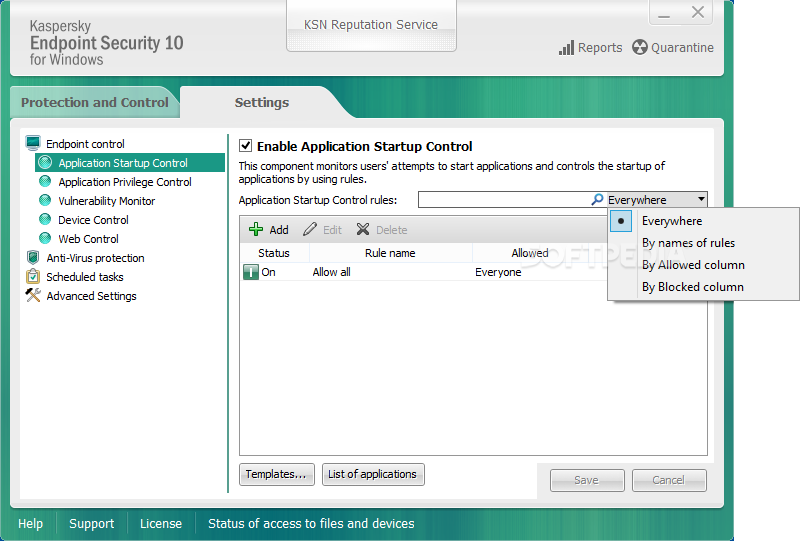Click the Endpoint control monitor icon

[x=33, y=143]
